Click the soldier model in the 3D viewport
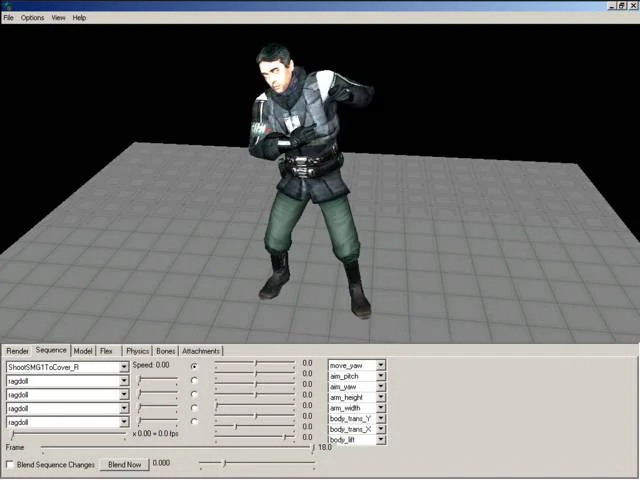The image size is (640, 480). tap(308, 180)
